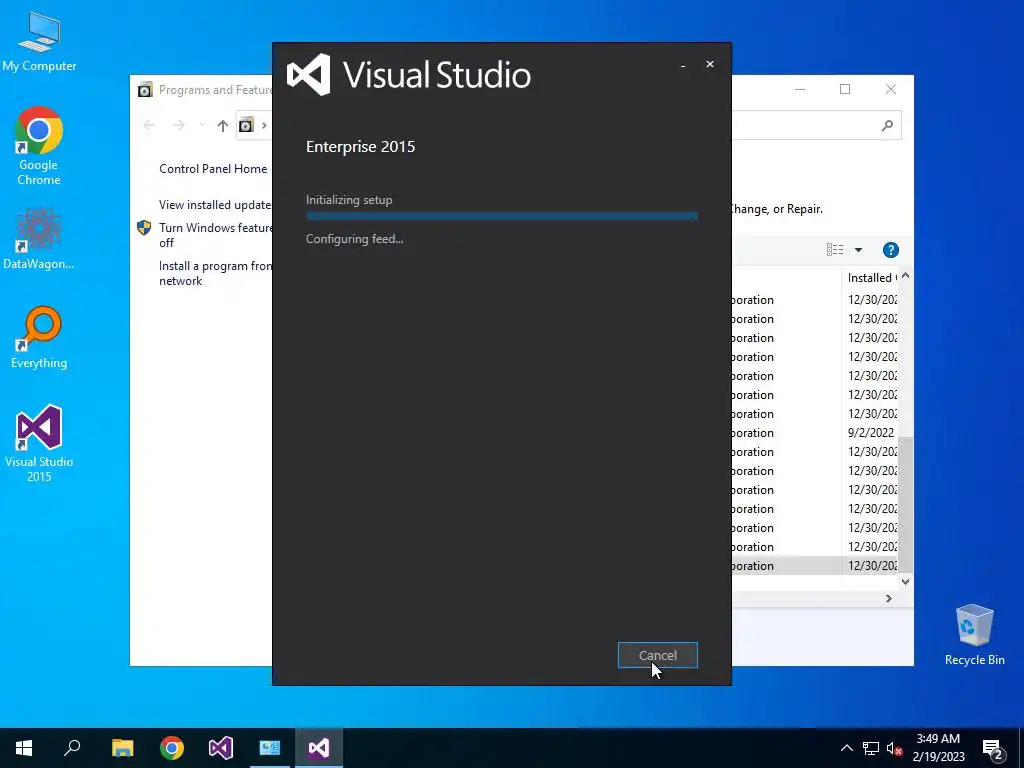Open File Explorer from the taskbar

point(122,748)
